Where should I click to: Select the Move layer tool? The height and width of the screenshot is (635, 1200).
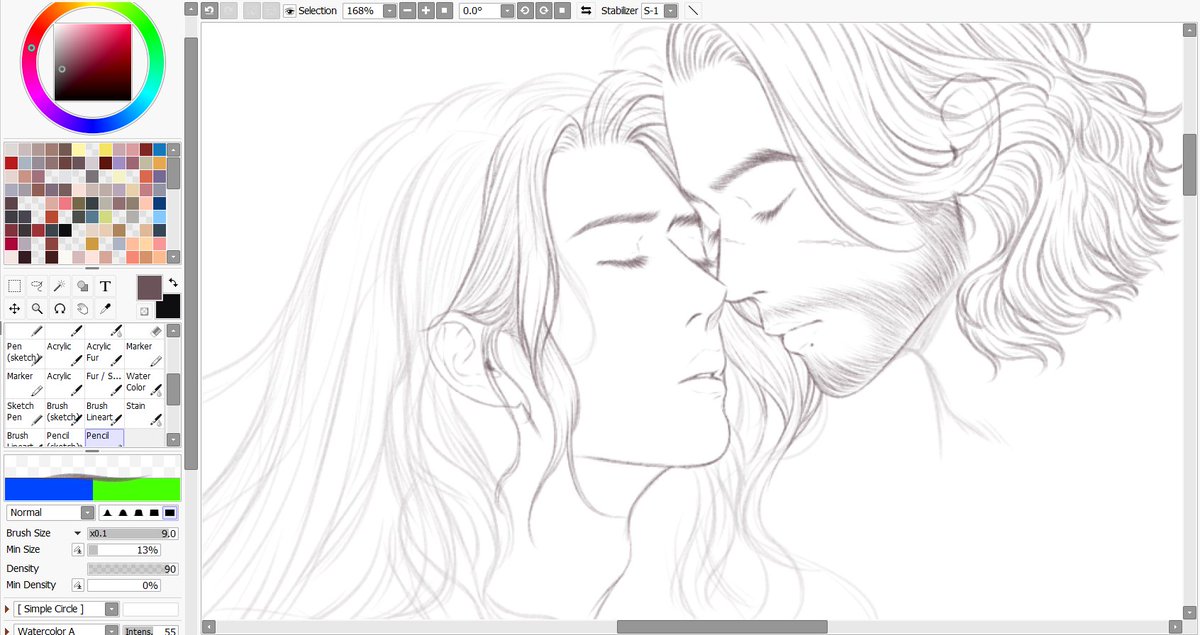(x=15, y=309)
